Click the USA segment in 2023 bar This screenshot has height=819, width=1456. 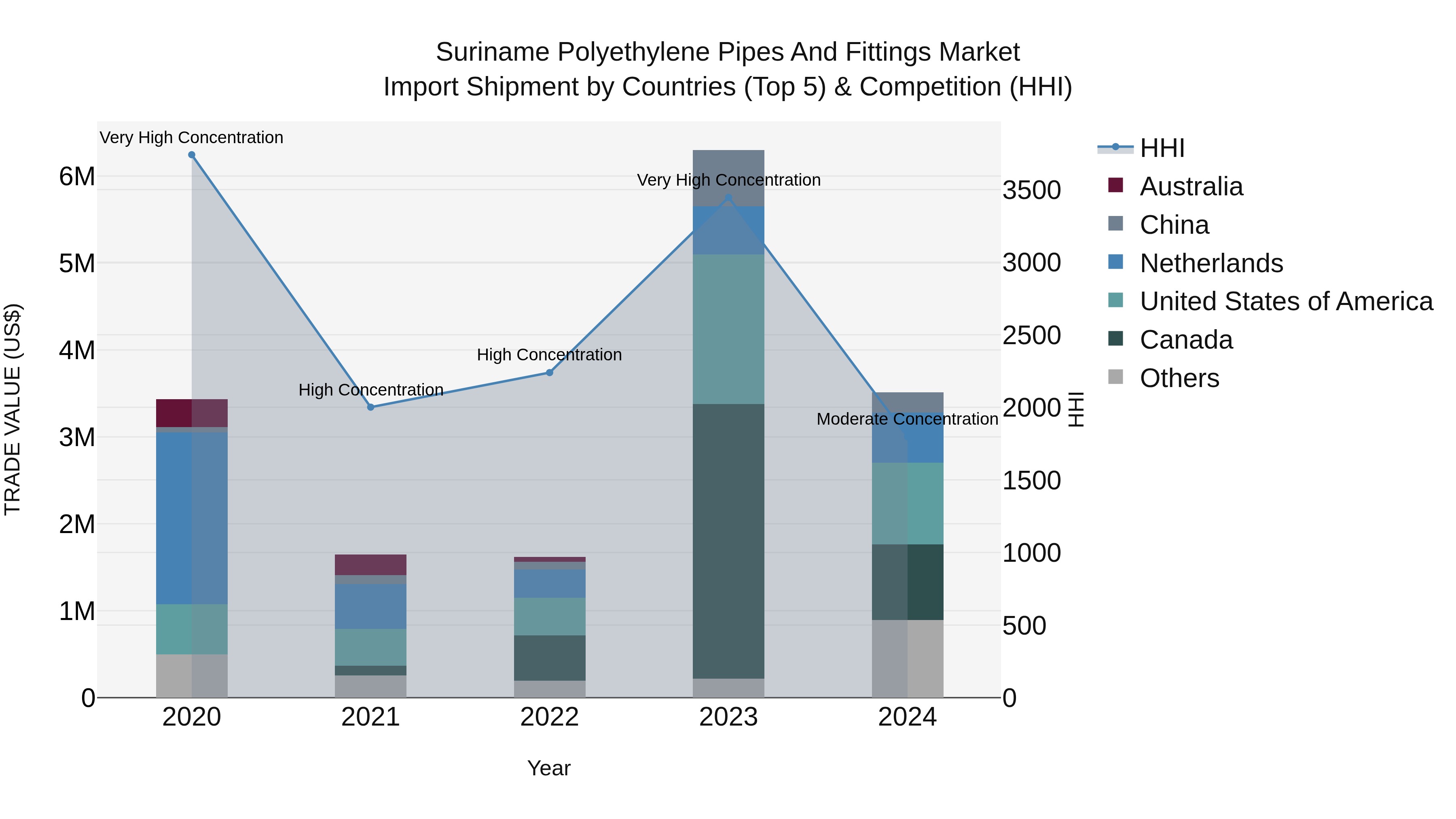(x=728, y=329)
